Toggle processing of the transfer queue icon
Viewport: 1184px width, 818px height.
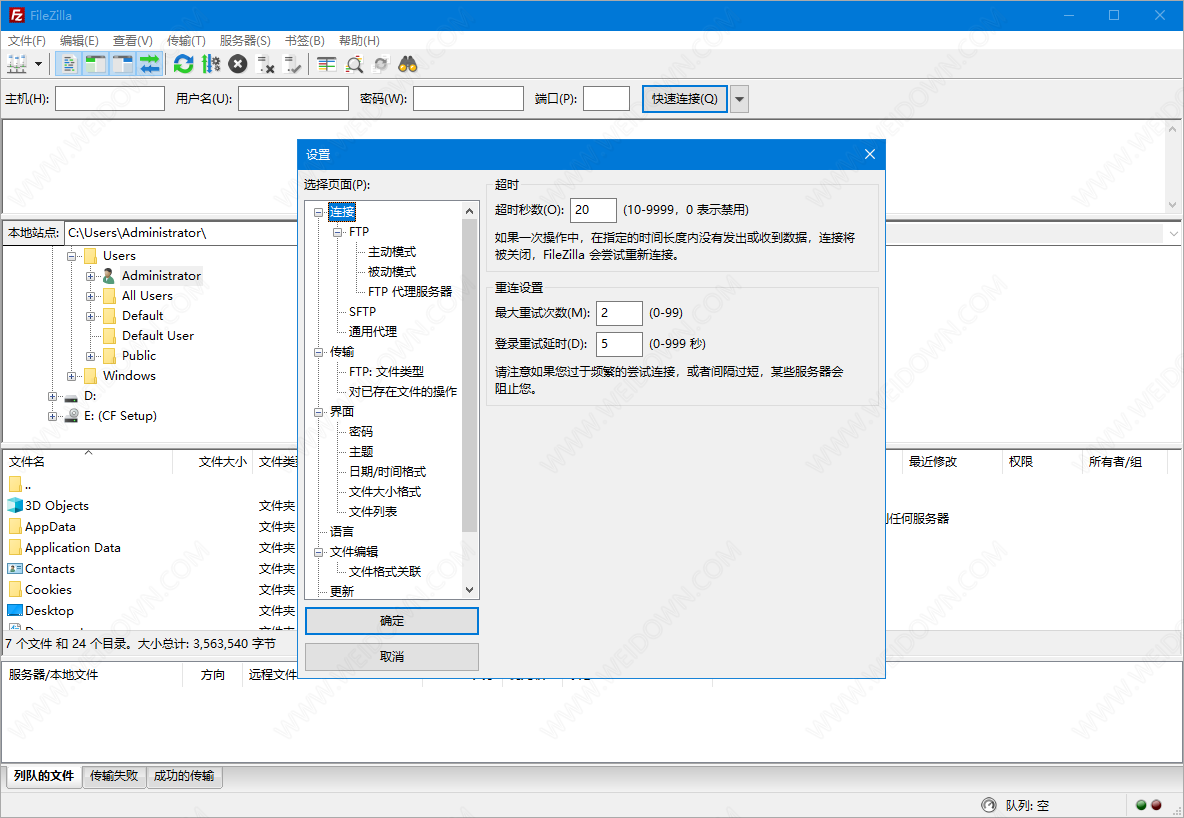pos(211,64)
